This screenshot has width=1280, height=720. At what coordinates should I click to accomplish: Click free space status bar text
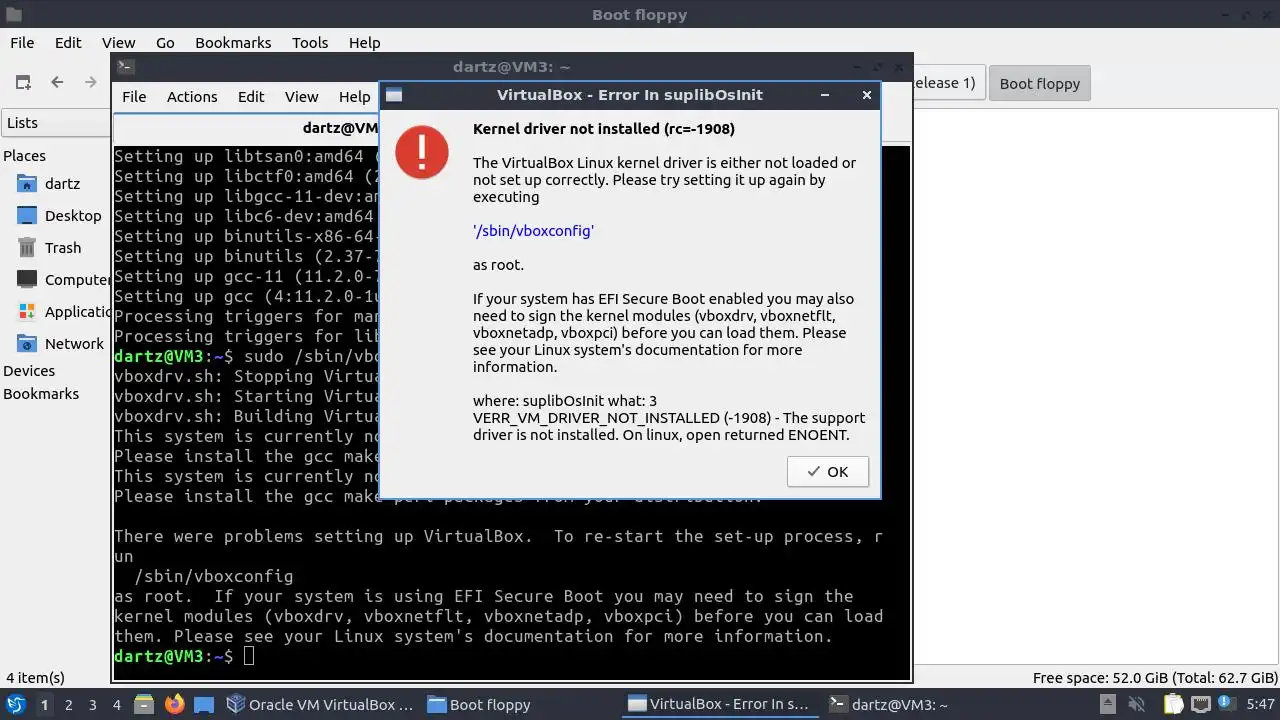(x=1155, y=678)
